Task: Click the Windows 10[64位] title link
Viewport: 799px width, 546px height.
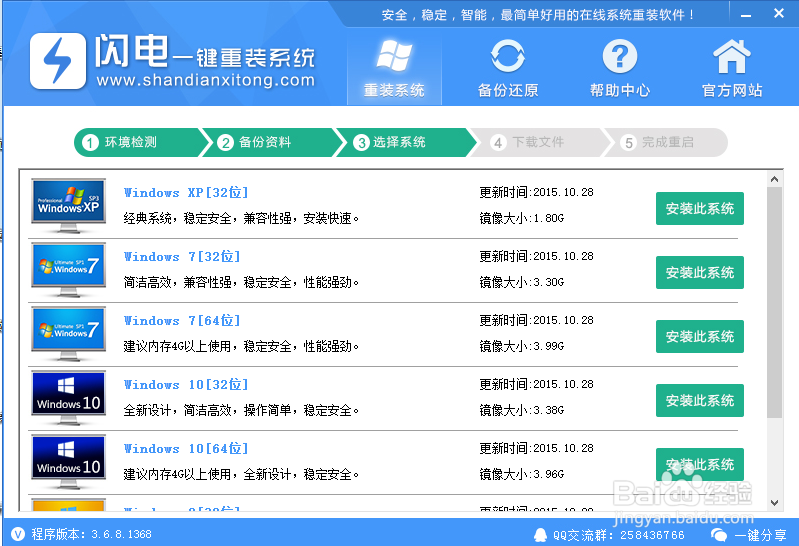Action: point(186,449)
